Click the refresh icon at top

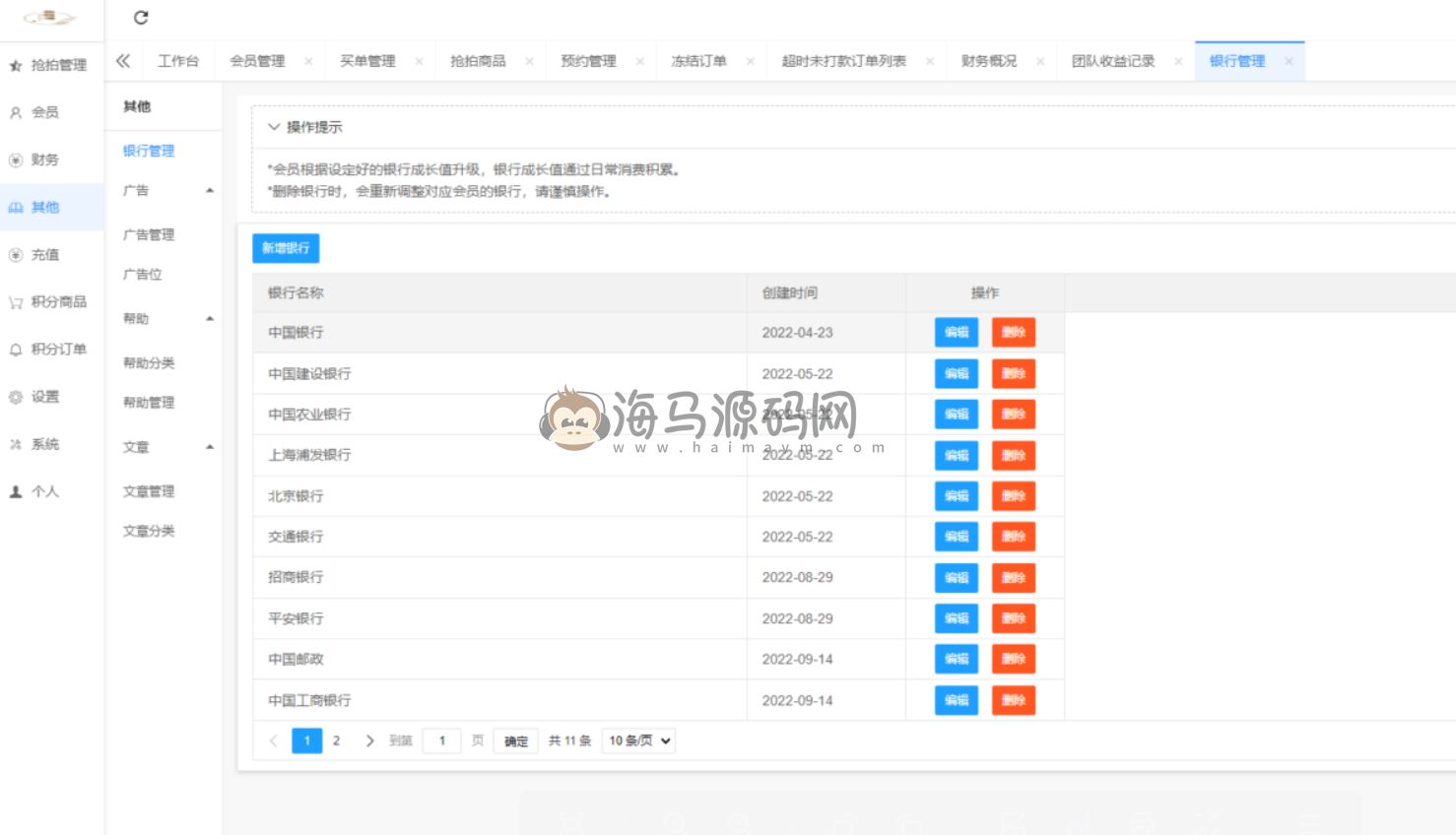141,18
